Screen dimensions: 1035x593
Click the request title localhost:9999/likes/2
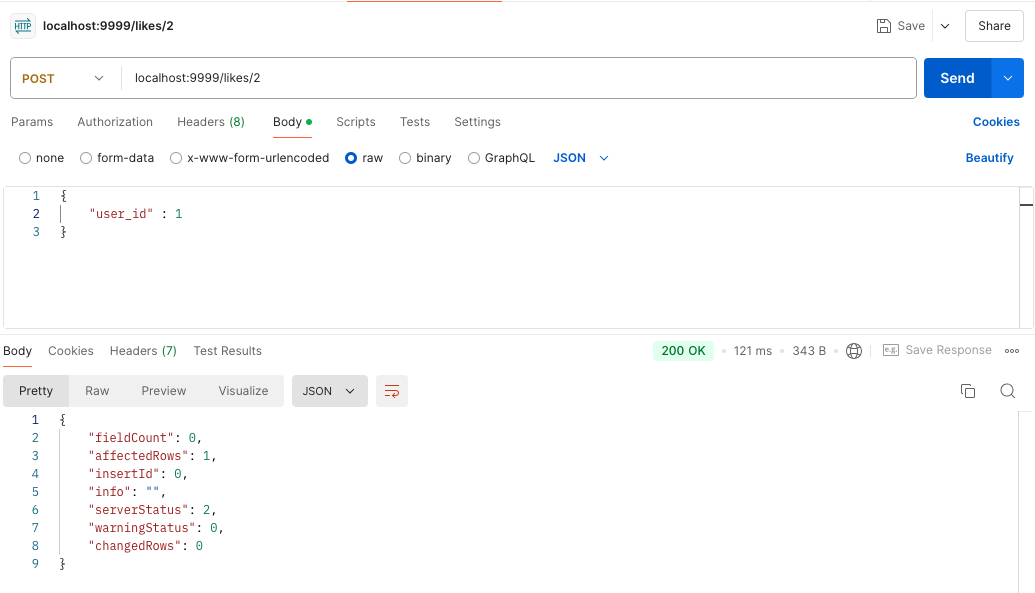[x=108, y=26]
